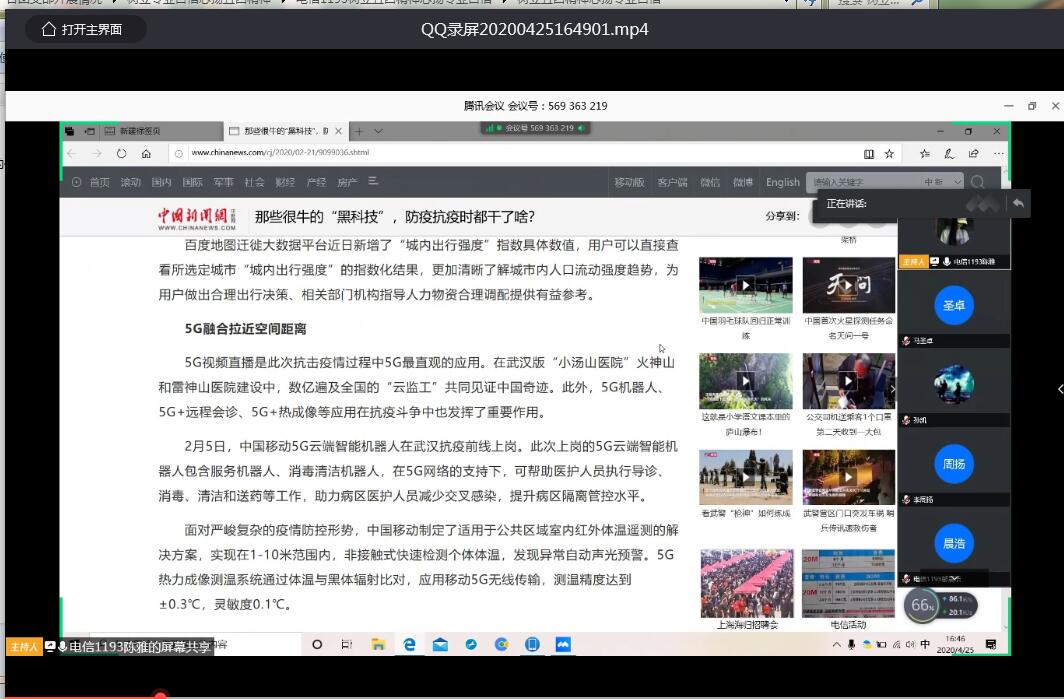Go back to the previous page
This screenshot has height=699, width=1064.
pos(71,153)
